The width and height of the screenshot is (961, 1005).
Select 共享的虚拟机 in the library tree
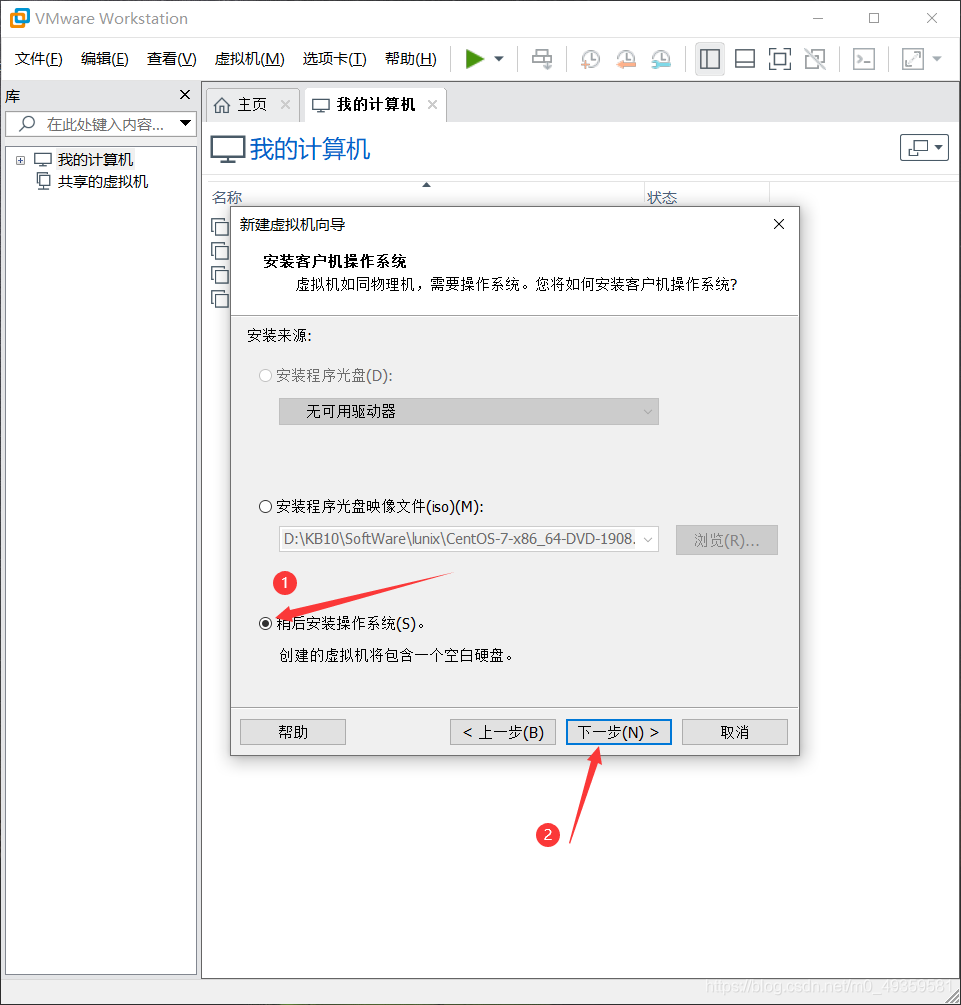pyautogui.click(x=103, y=182)
